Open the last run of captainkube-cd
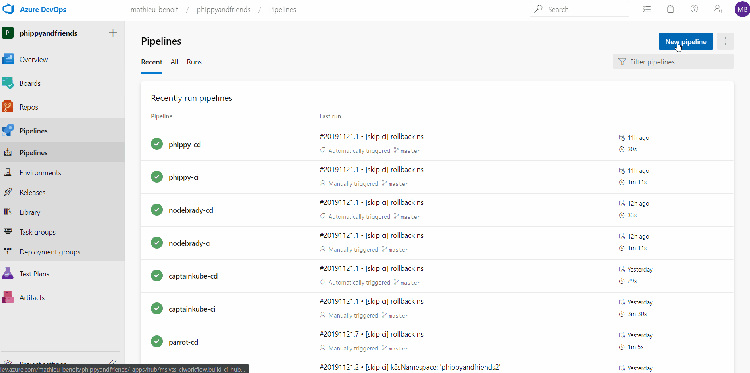The height and width of the screenshot is (373, 750). (x=371, y=269)
